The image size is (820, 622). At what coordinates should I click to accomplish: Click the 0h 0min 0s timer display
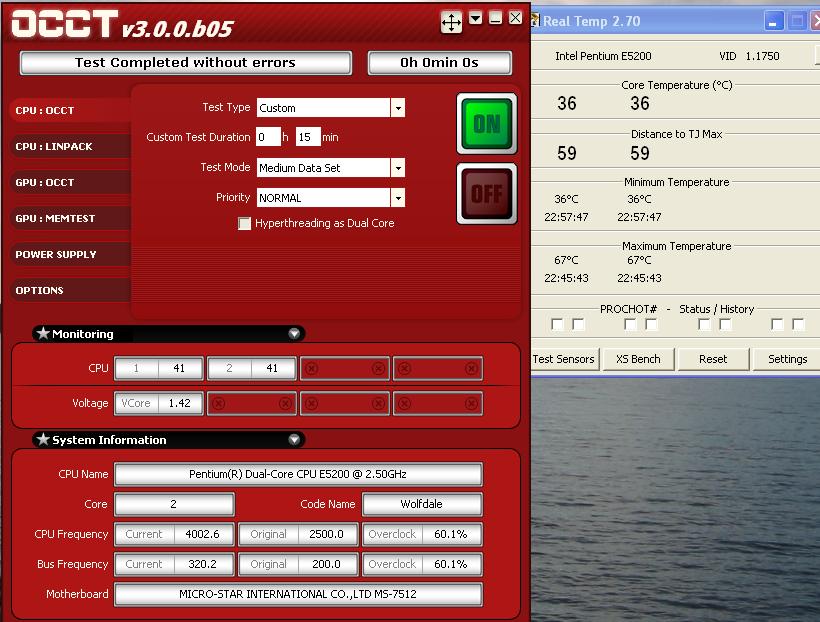(440, 63)
